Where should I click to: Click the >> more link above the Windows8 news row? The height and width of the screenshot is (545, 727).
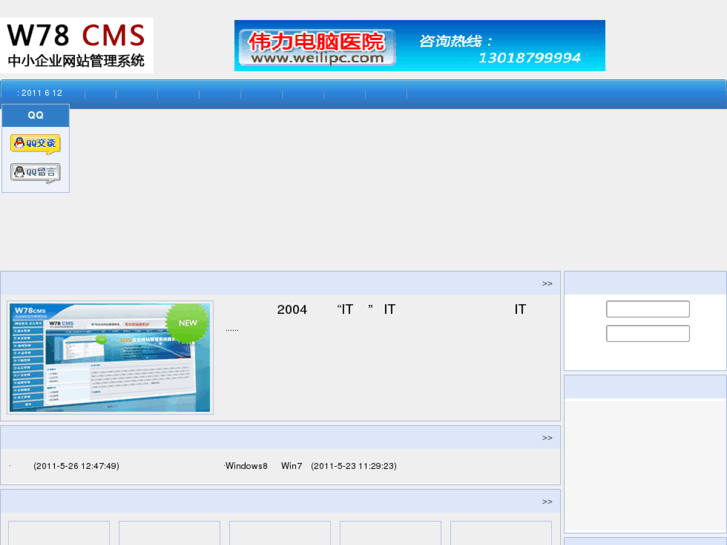(547, 438)
